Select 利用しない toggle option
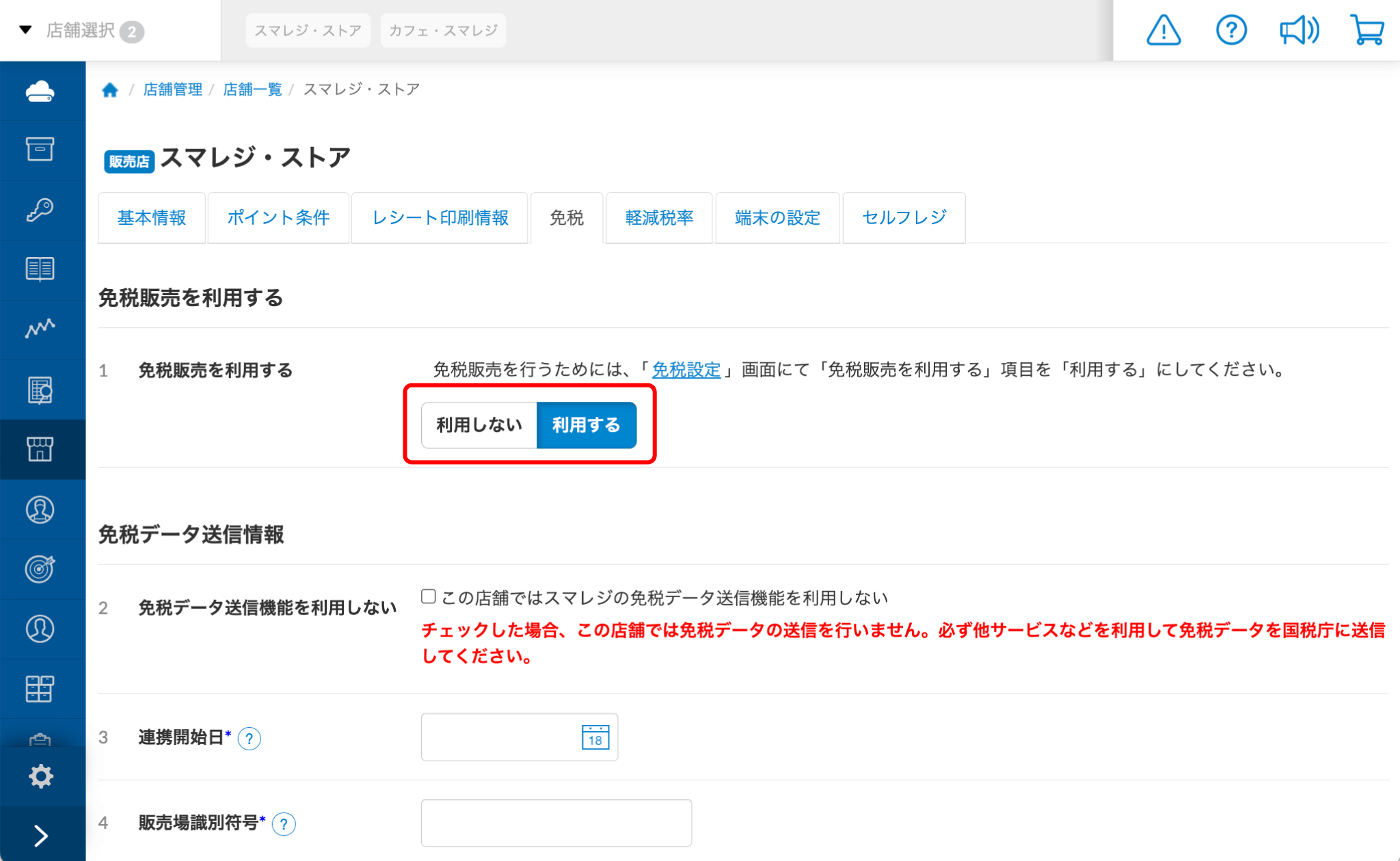Image resolution: width=1400 pixels, height=861 pixels. 479,425
